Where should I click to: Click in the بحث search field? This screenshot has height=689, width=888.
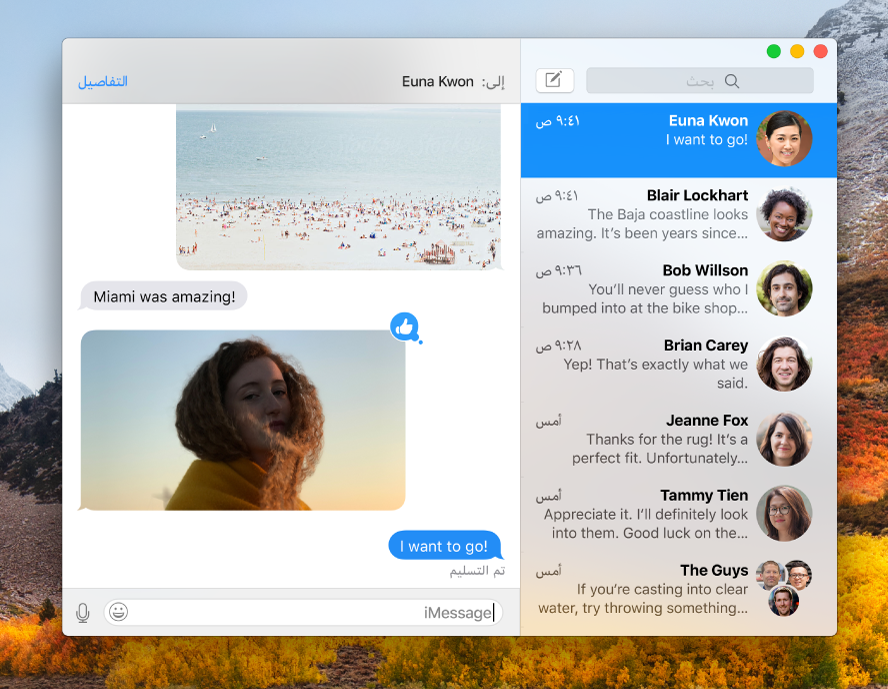(699, 80)
